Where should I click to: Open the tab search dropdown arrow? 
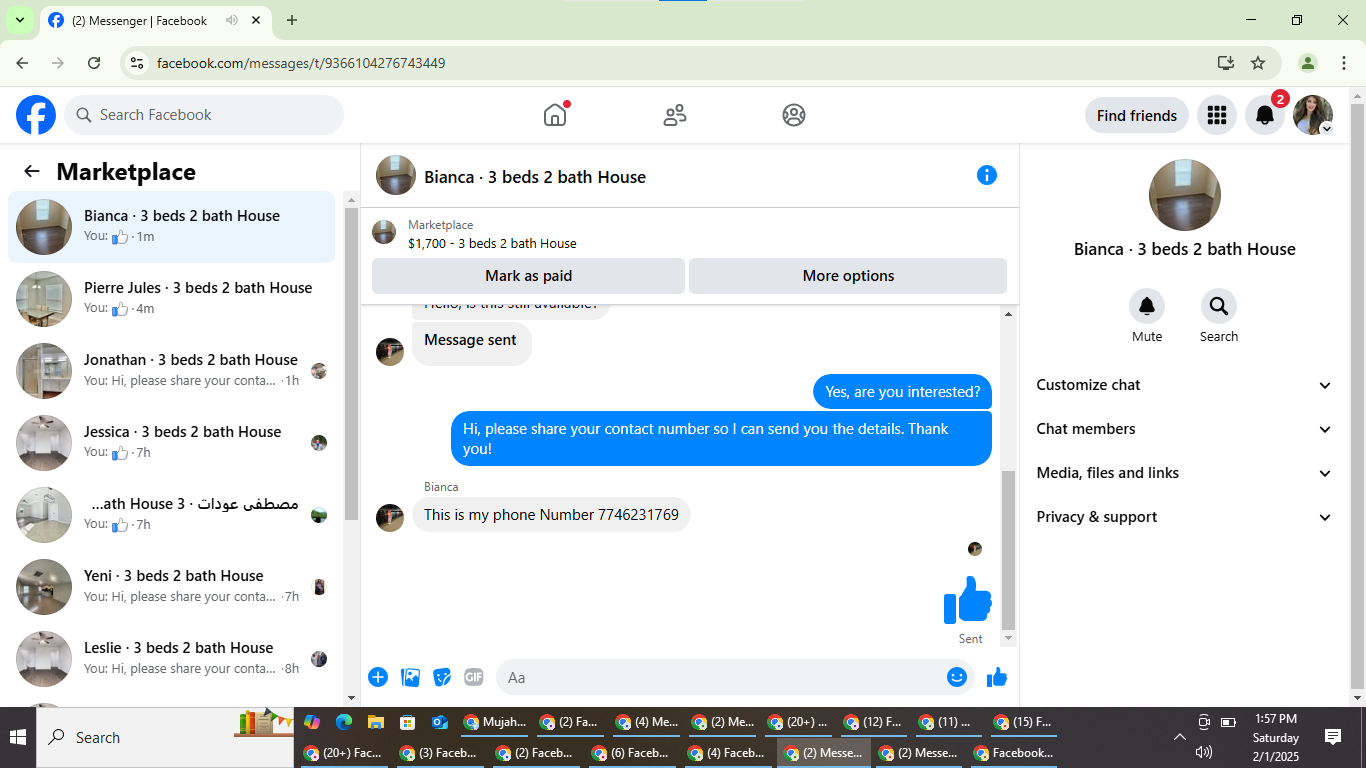[19, 20]
